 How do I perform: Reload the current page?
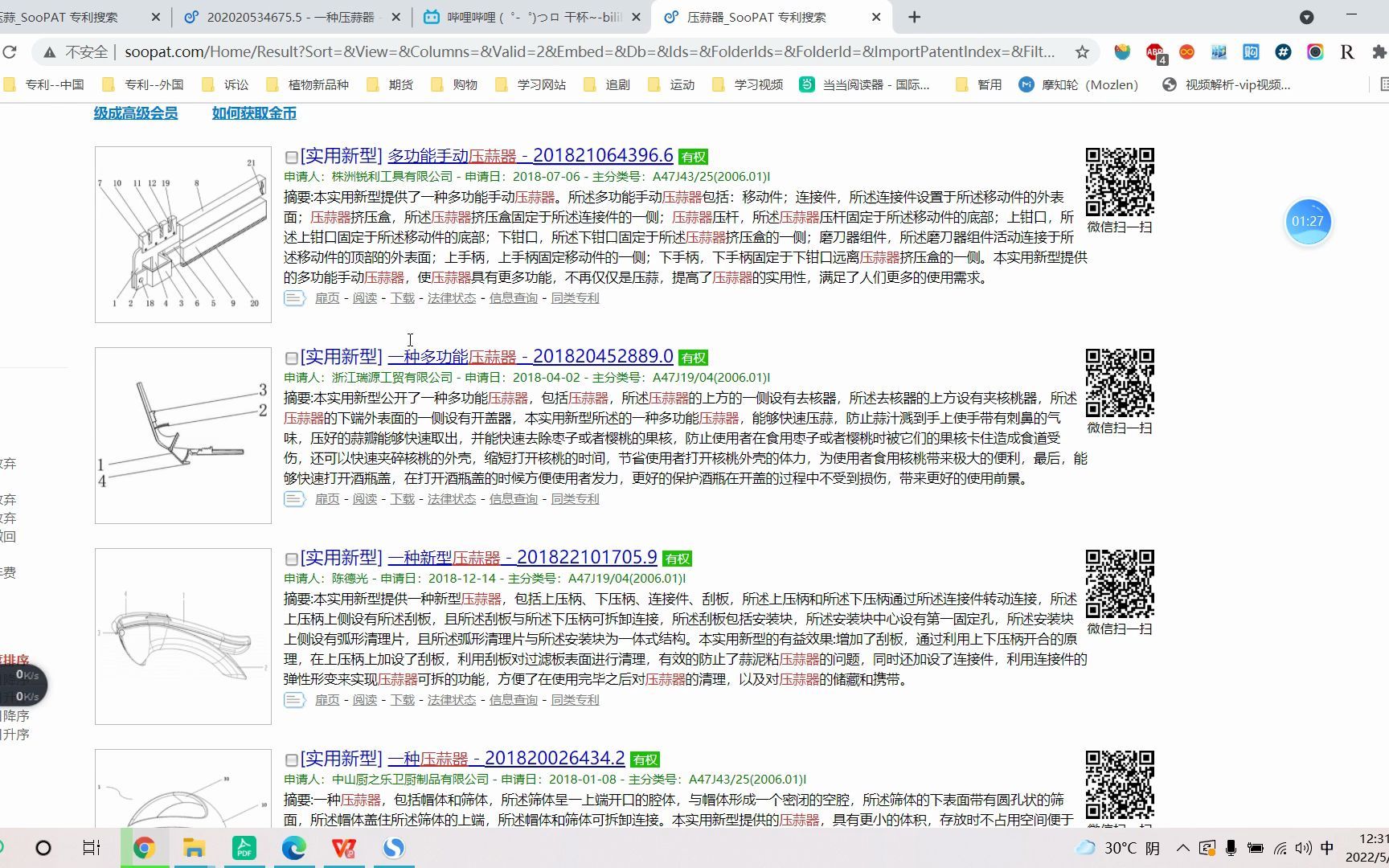[10, 52]
